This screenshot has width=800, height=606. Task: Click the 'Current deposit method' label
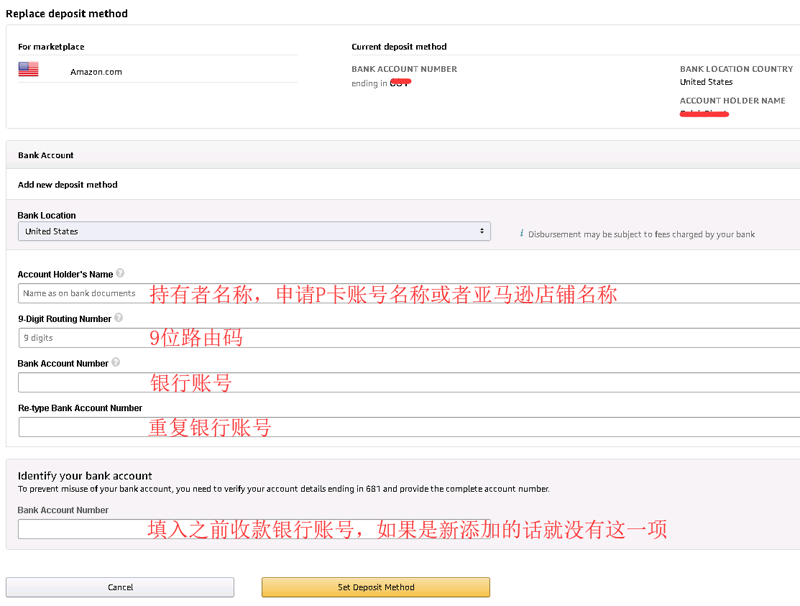pos(399,47)
